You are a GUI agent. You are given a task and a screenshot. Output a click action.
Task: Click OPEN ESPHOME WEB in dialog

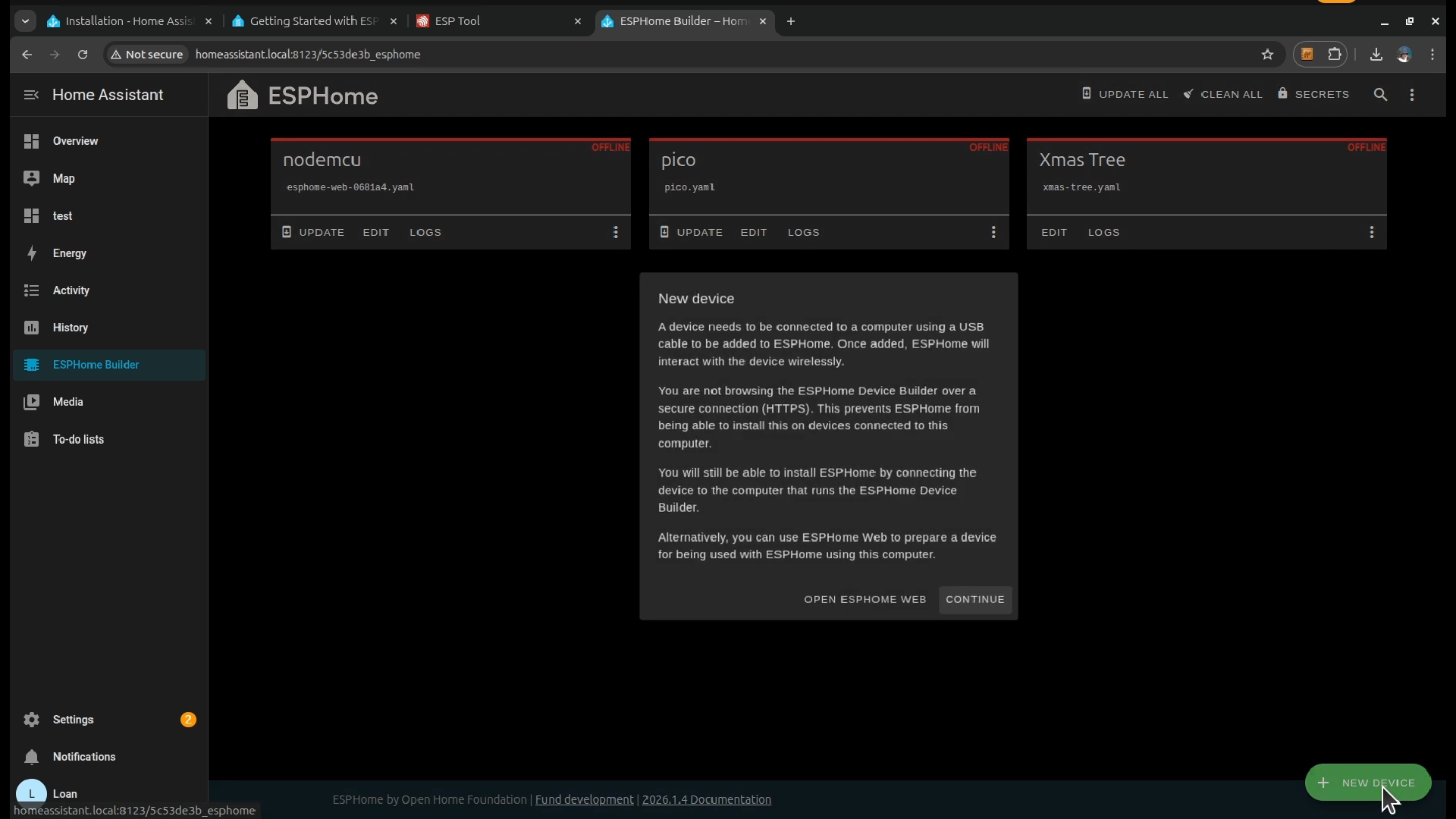[x=865, y=599]
